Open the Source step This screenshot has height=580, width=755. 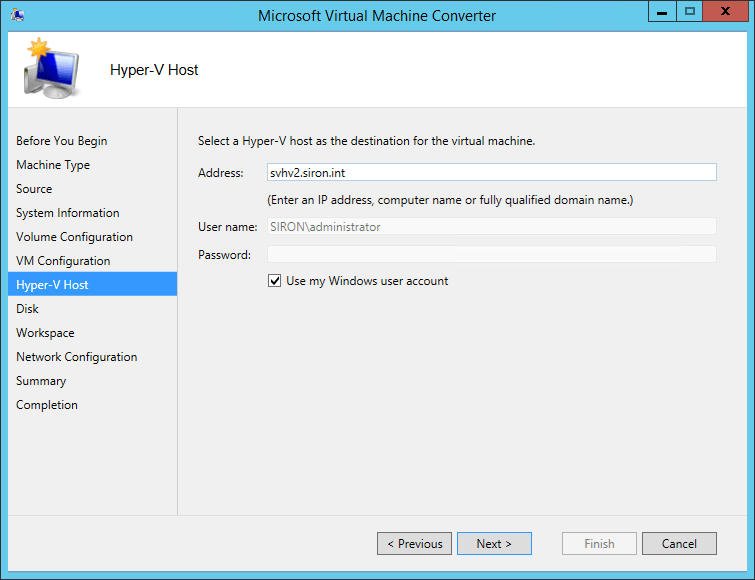34,189
